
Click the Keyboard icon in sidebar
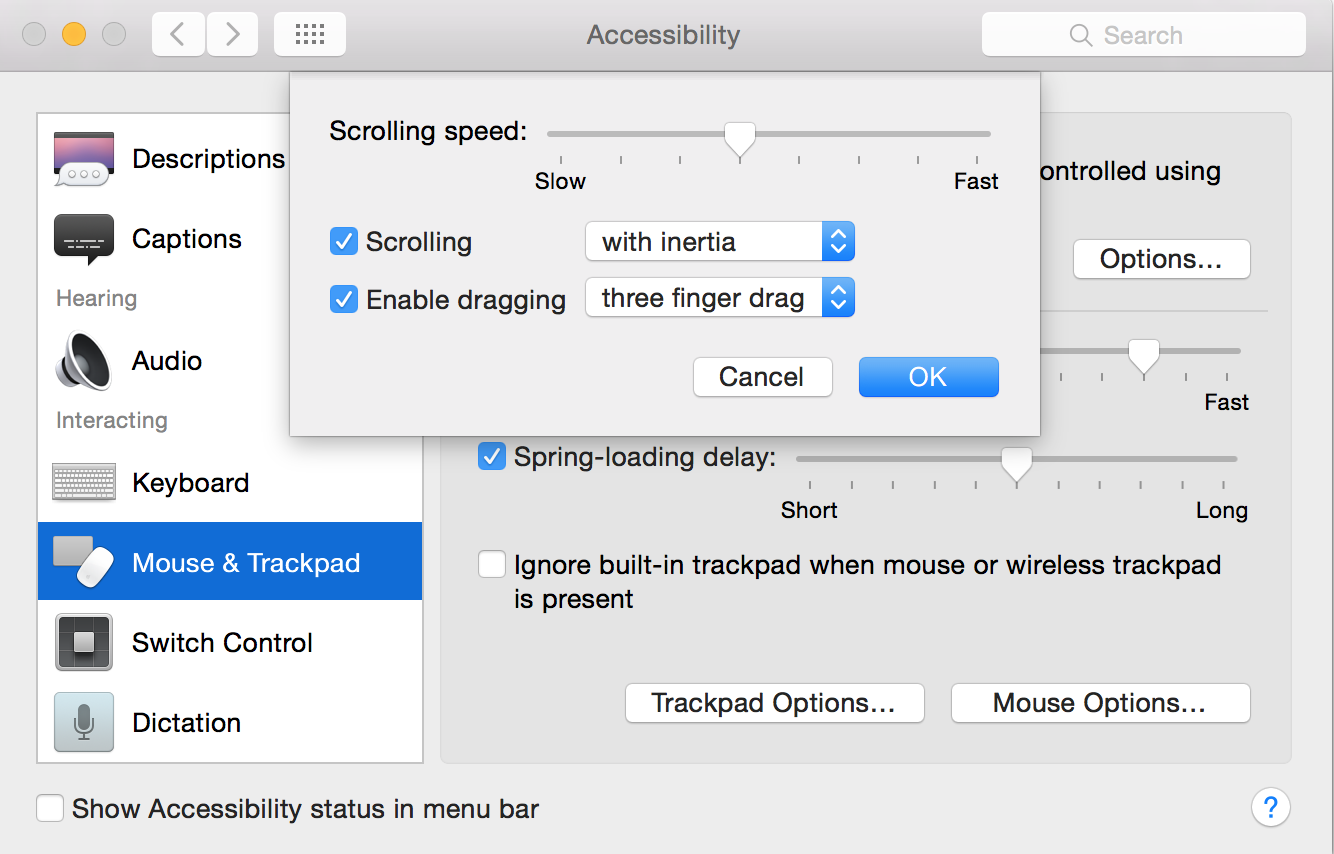tap(83, 483)
